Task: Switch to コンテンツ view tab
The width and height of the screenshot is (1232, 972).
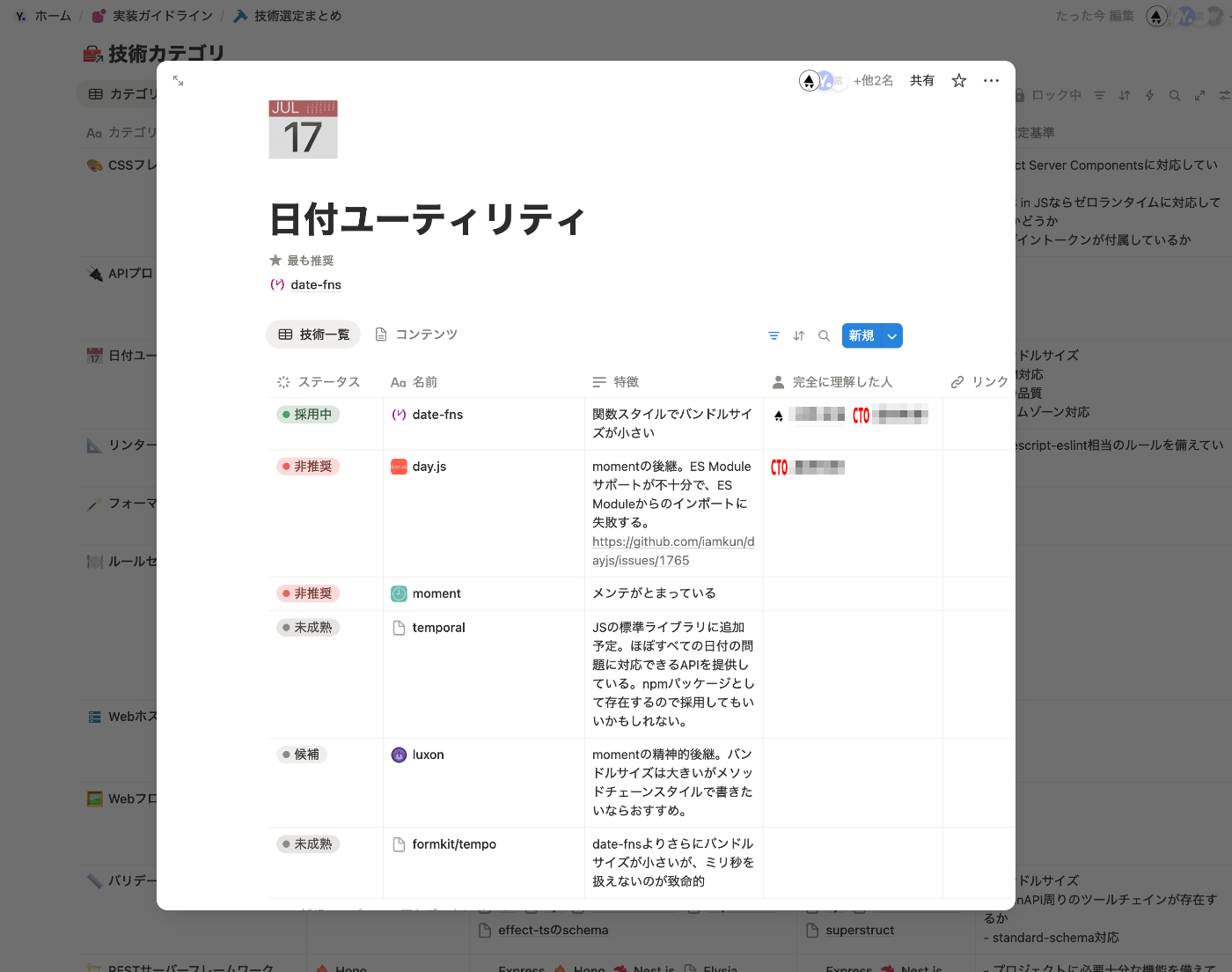Action: (x=416, y=335)
